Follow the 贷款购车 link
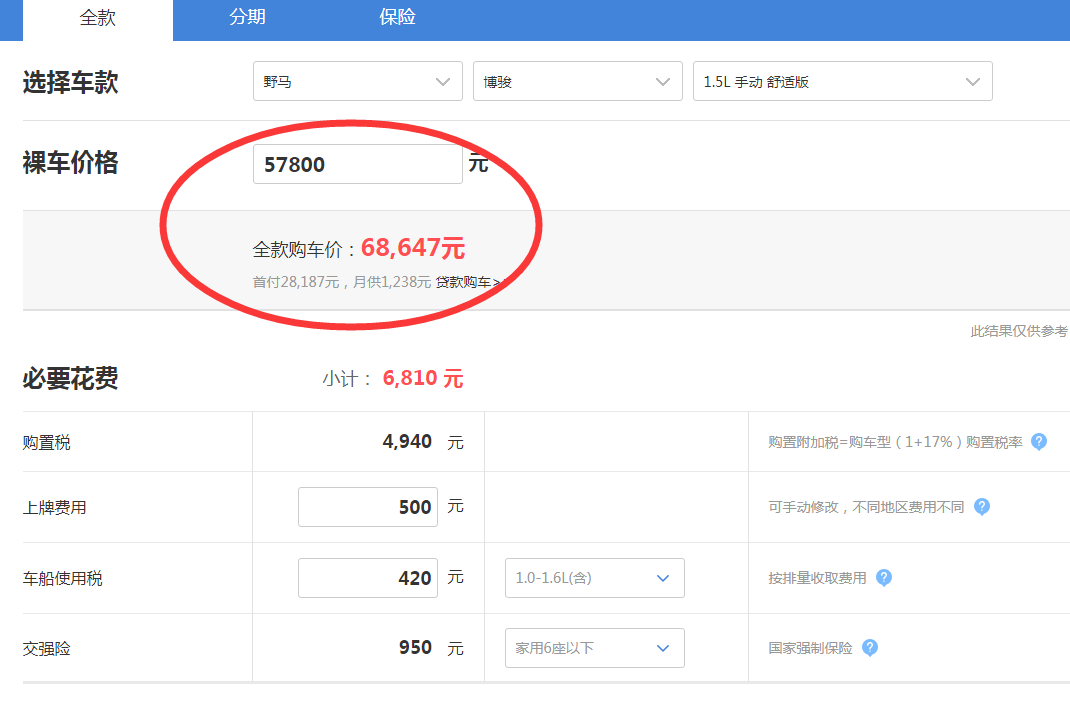Image resolution: width=1070 pixels, height=711 pixels. tap(468, 282)
